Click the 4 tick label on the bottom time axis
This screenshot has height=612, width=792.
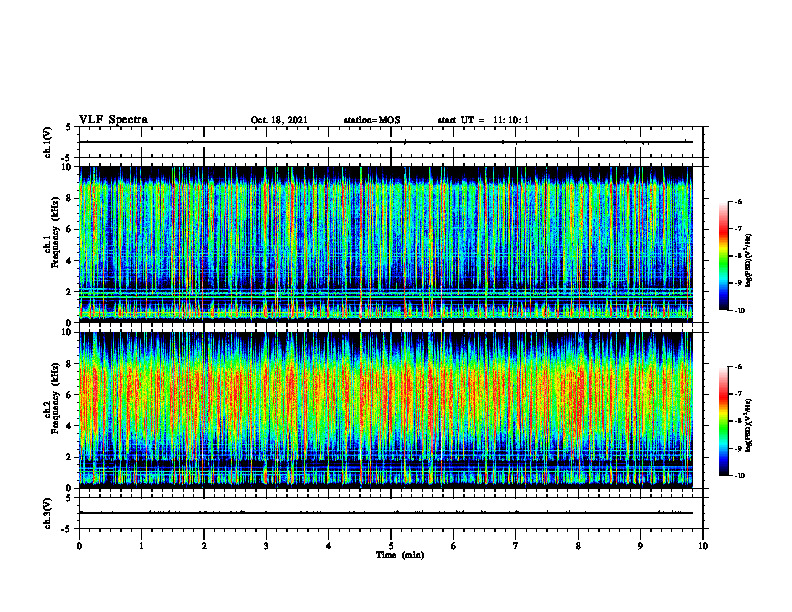point(329,546)
